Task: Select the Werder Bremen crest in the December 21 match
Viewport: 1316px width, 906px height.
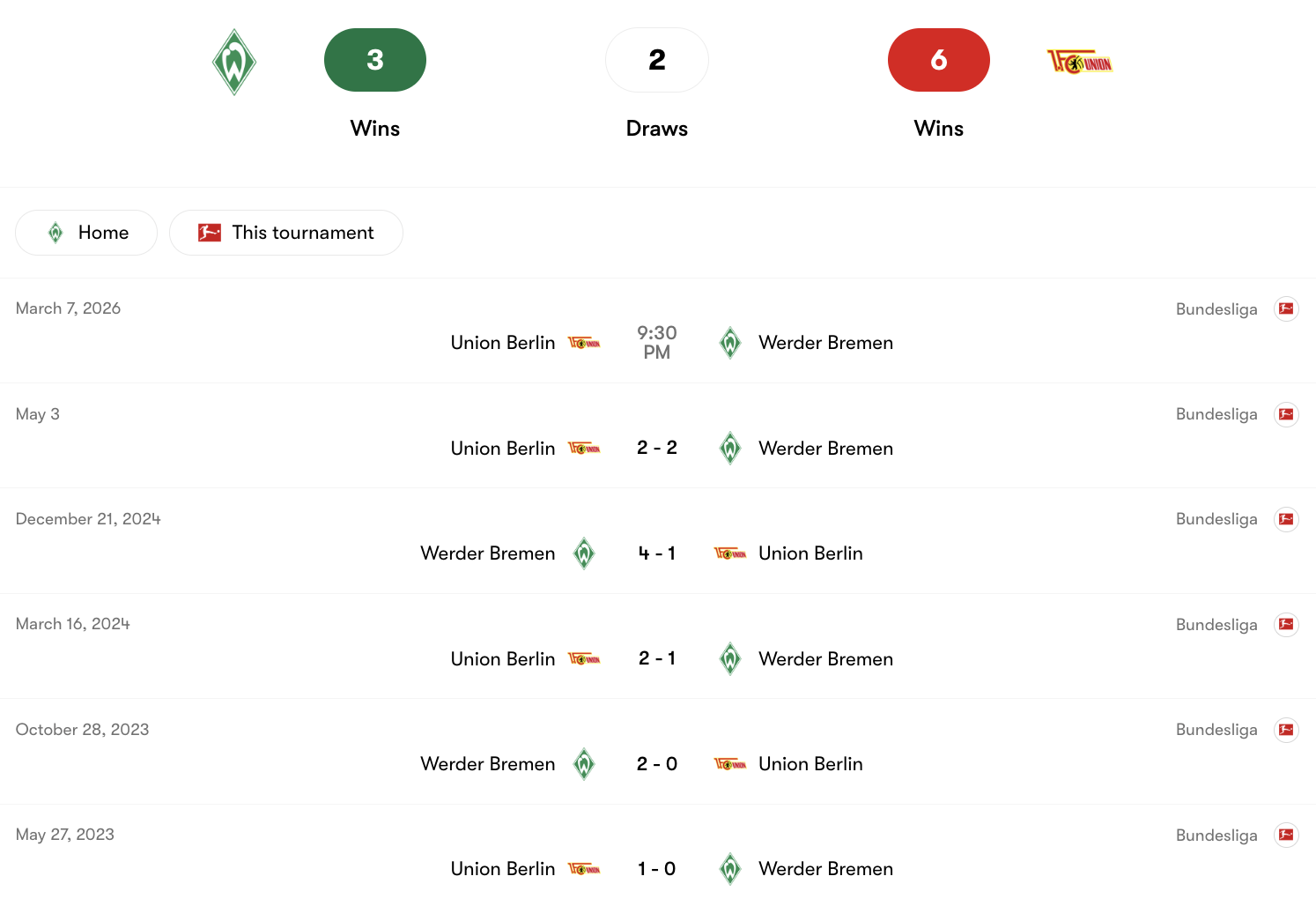Action: pyautogui.click(x=584, y=553)
